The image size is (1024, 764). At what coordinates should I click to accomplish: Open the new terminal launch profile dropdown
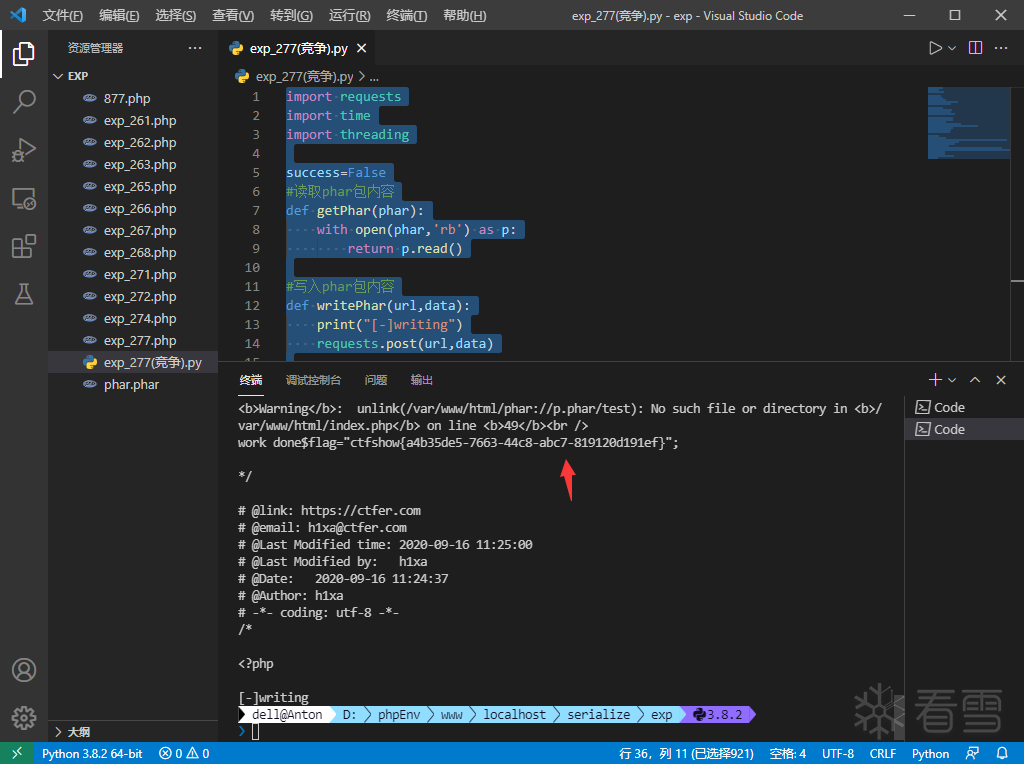click(x=952, y=380)
